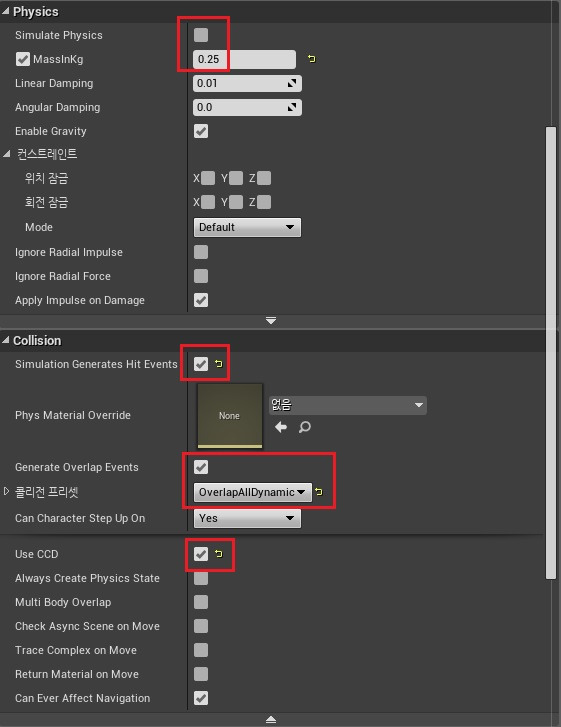Lock position Y axis checkbox
The width and height of the screenshot is (561, 727).
(236, 178)
